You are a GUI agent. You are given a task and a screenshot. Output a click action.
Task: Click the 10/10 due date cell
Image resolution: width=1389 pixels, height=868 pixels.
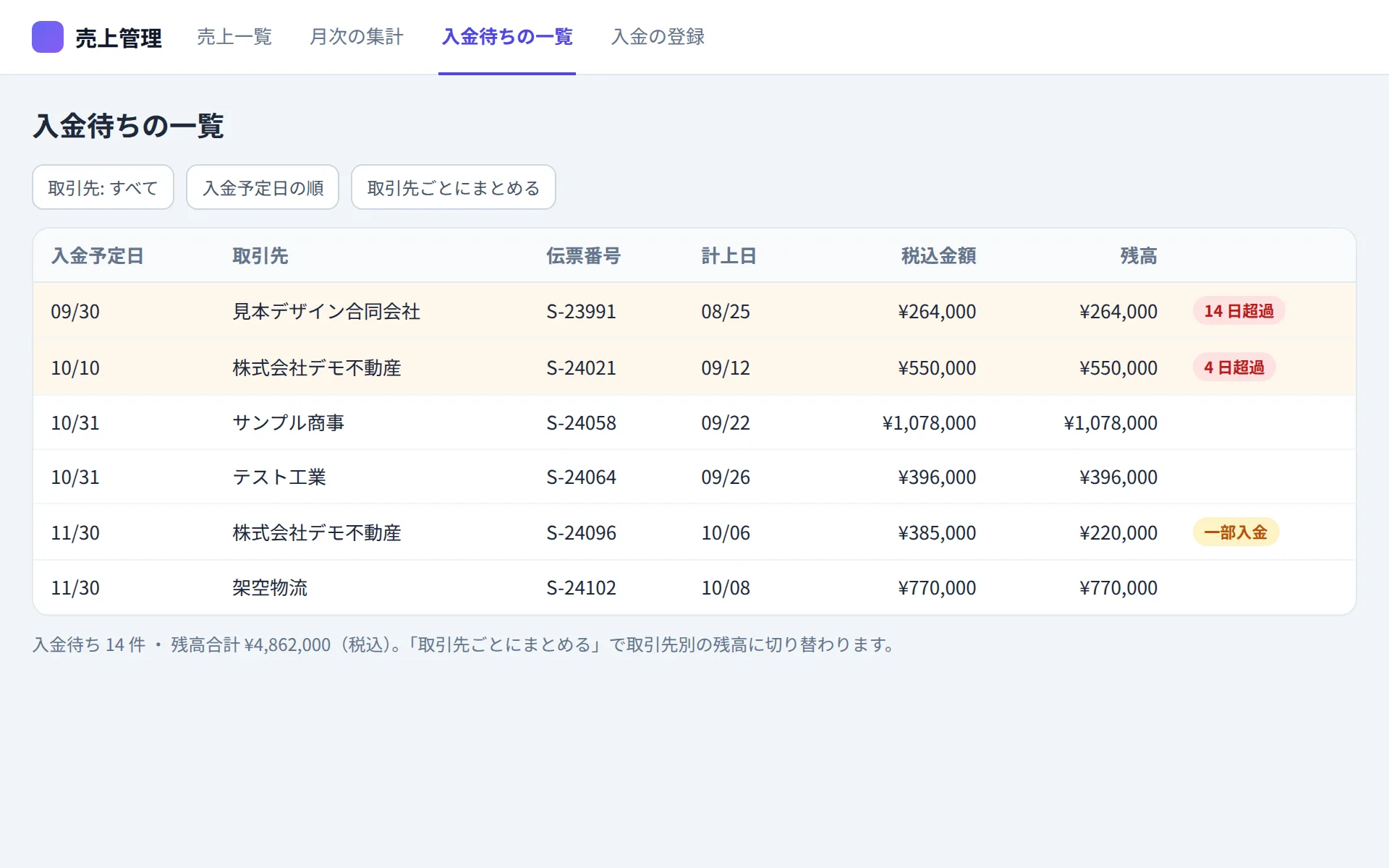pyautogui.click(x=75, y=368)
